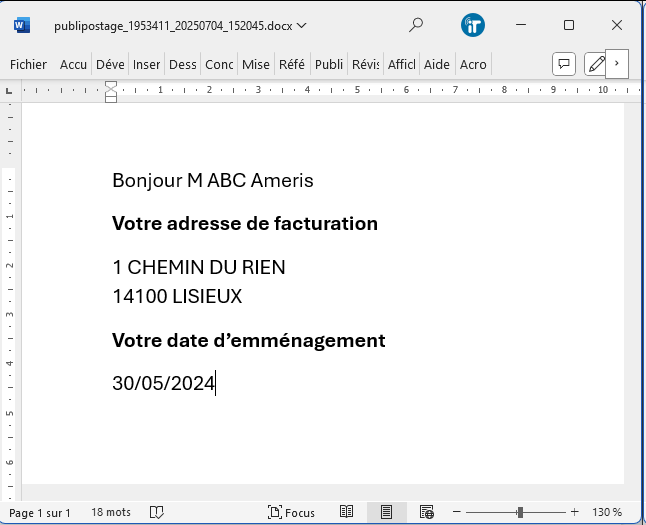Click zoom in plus button
This screenshot has width=646, height=525.
(x=575, y=512)
